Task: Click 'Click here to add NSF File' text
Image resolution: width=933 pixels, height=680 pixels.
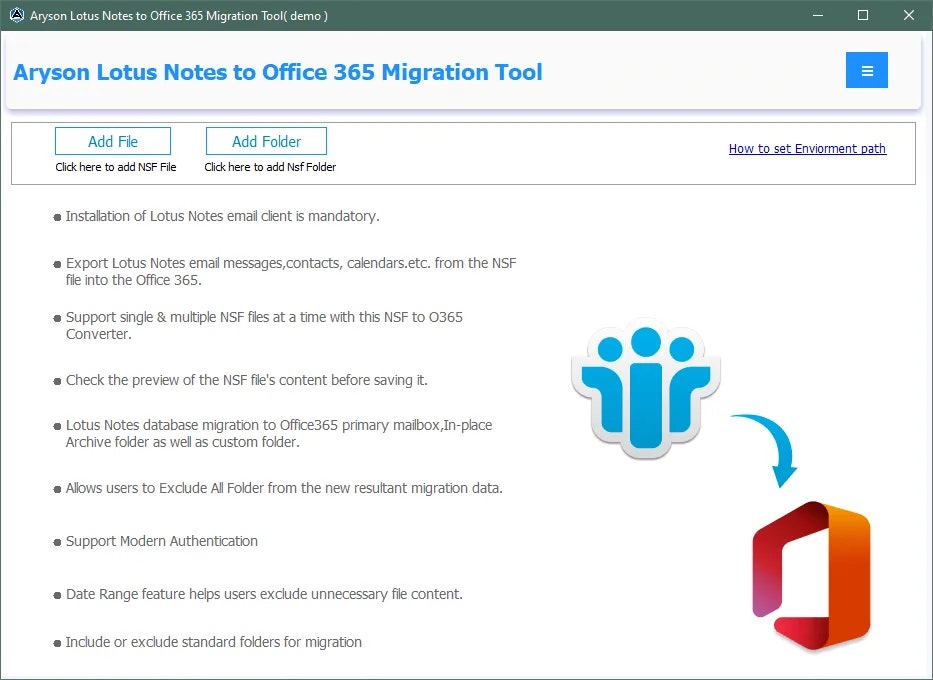Action: coord(116,167)
